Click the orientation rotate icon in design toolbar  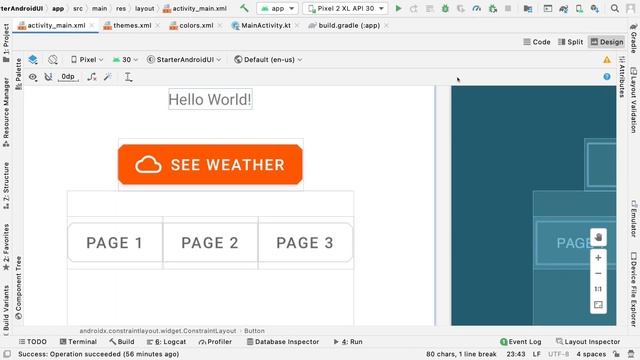pyautogui.click(x=53, y=60)
